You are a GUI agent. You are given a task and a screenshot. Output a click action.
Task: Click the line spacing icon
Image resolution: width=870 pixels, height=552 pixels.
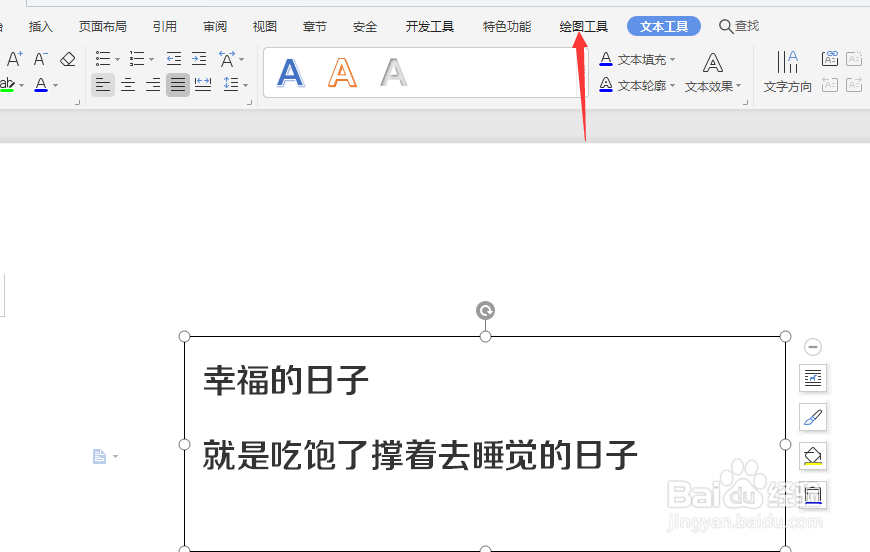231,85
